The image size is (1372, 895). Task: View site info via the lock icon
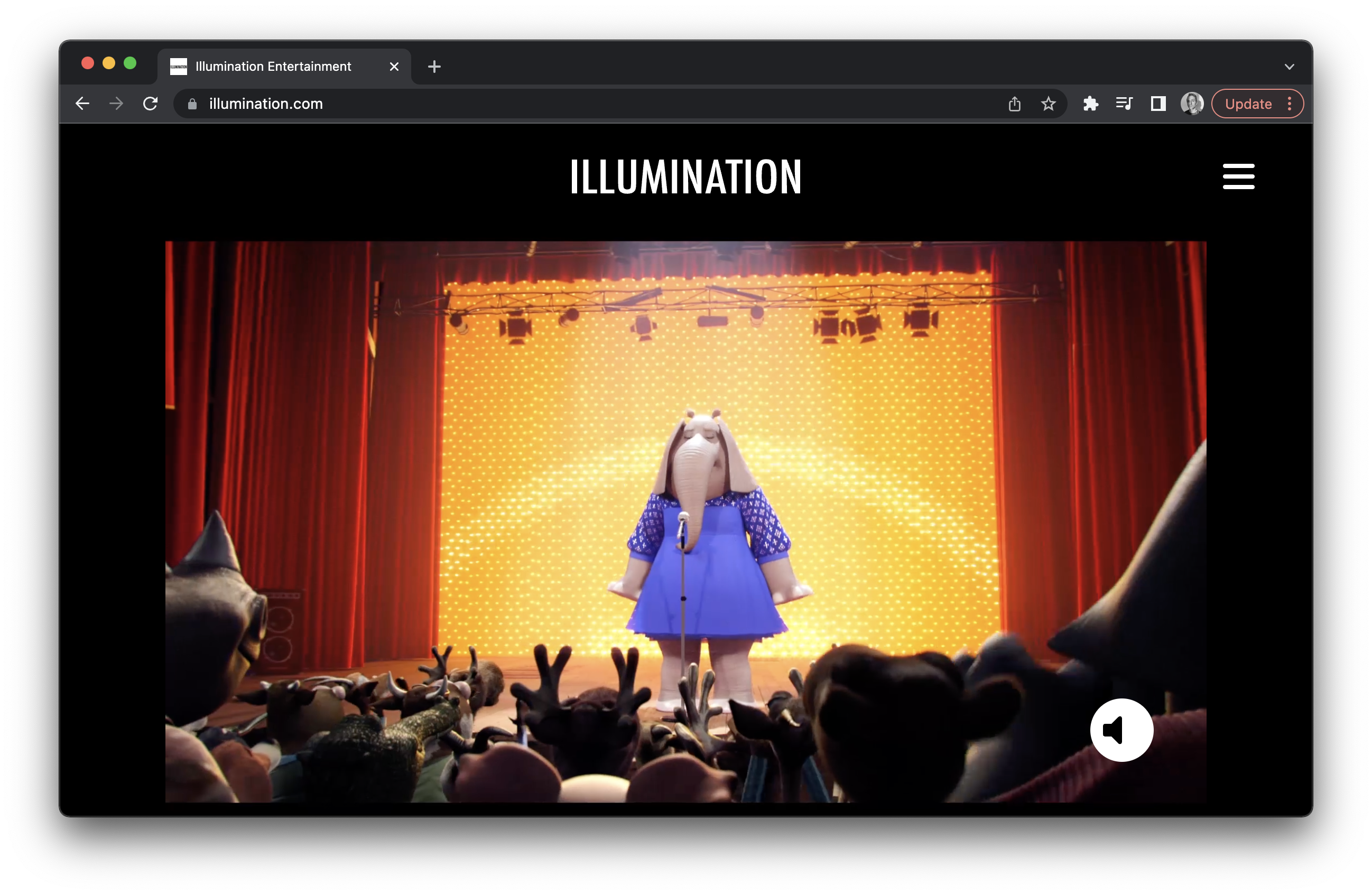tap(192, 104)
